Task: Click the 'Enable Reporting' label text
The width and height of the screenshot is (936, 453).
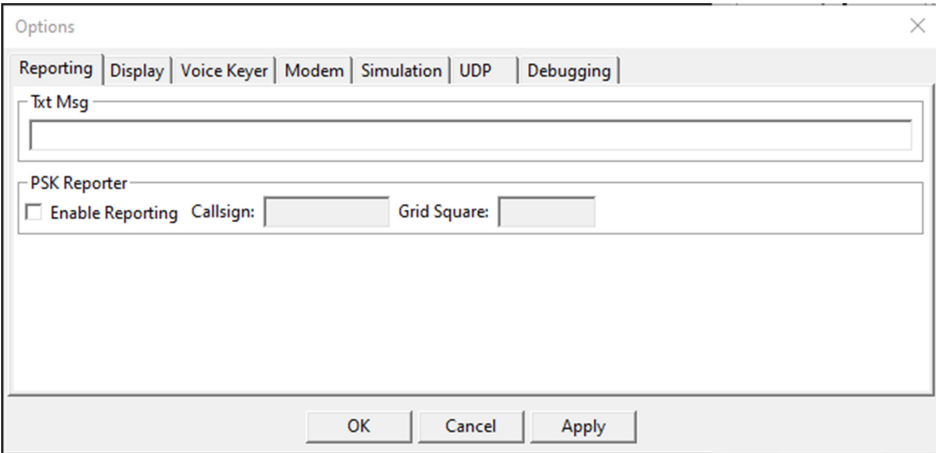Action: [x=114, y=213]
